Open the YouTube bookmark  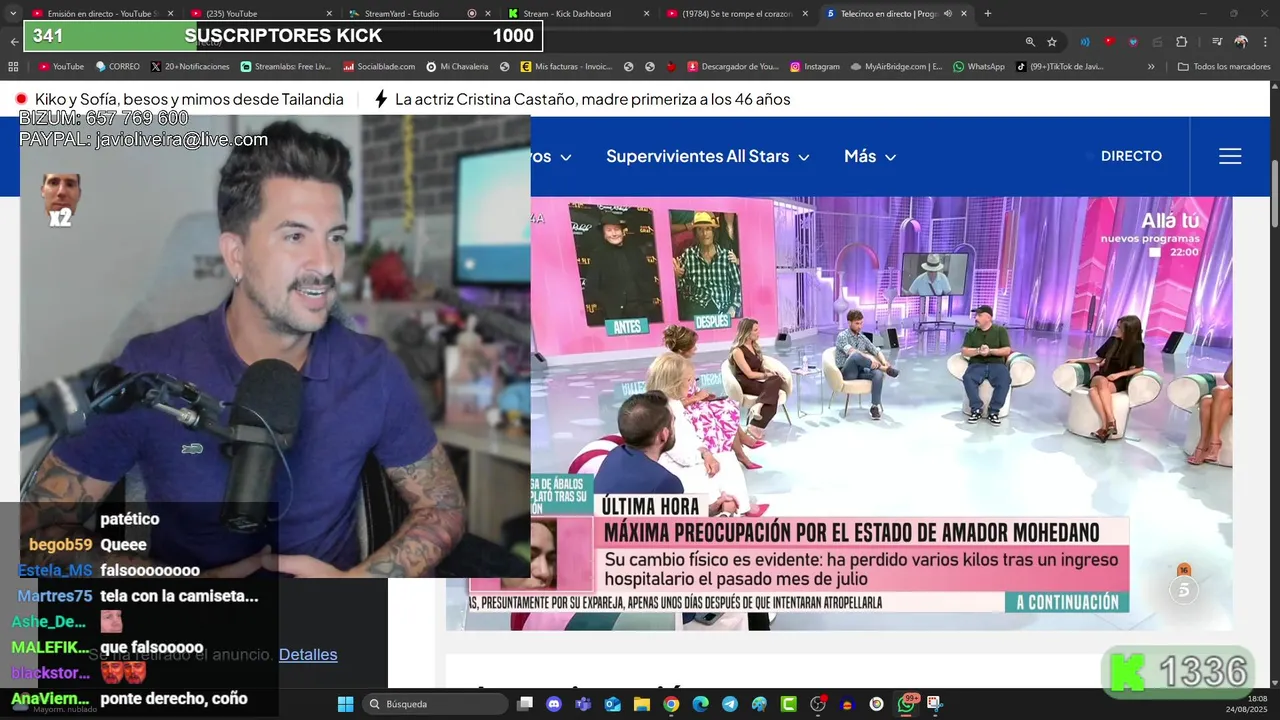tap(61, 67)
